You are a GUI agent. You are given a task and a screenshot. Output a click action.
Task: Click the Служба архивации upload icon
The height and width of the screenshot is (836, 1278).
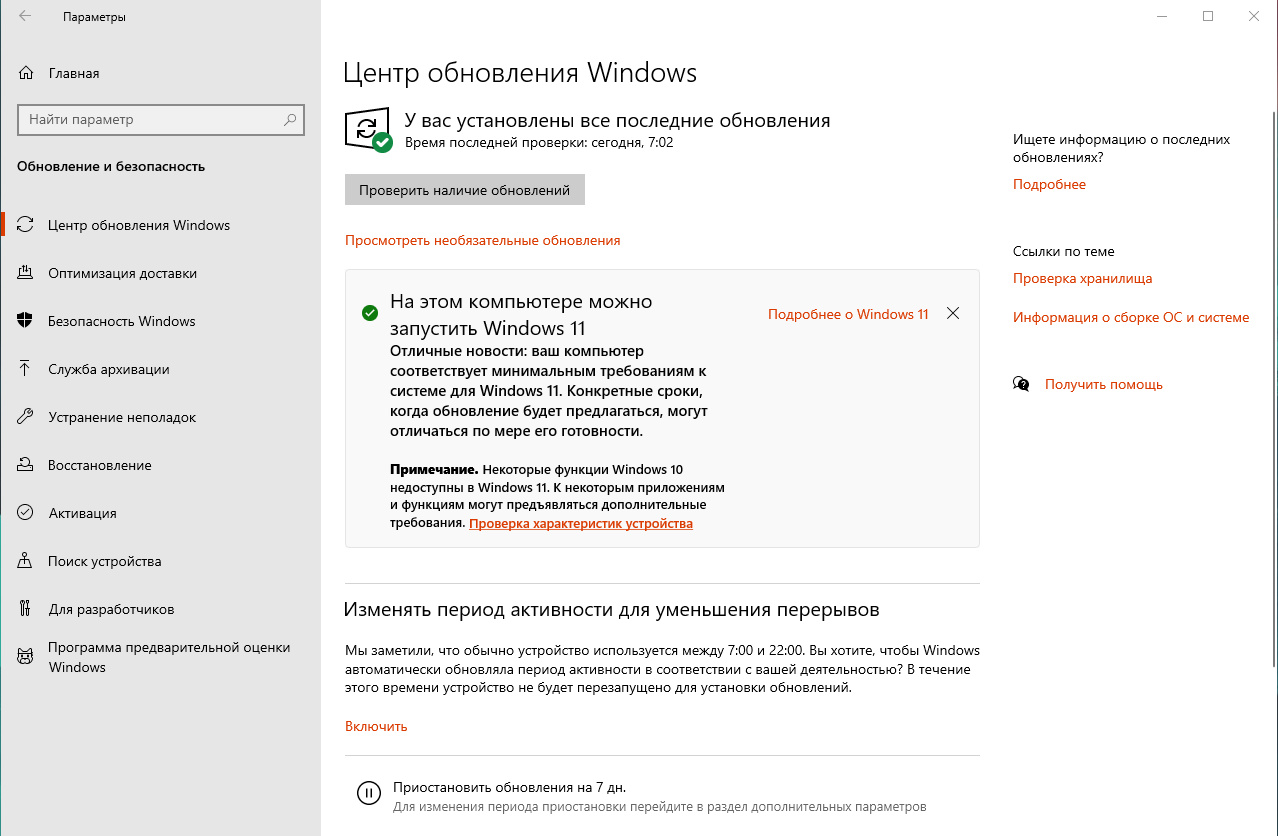(x=26, y=369)
